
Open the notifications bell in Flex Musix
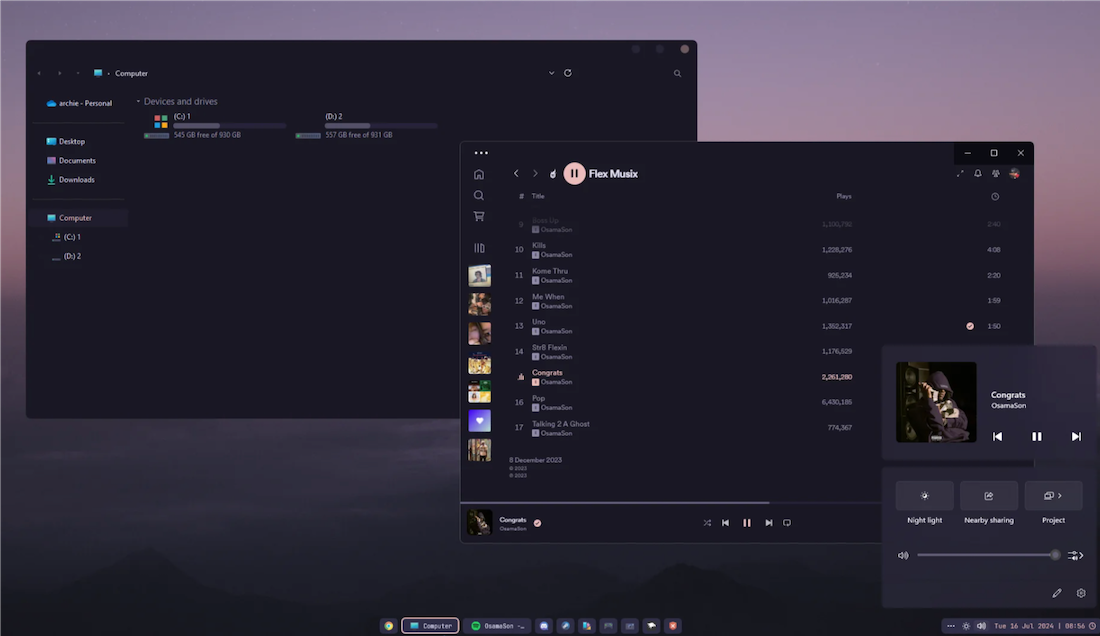977,173
